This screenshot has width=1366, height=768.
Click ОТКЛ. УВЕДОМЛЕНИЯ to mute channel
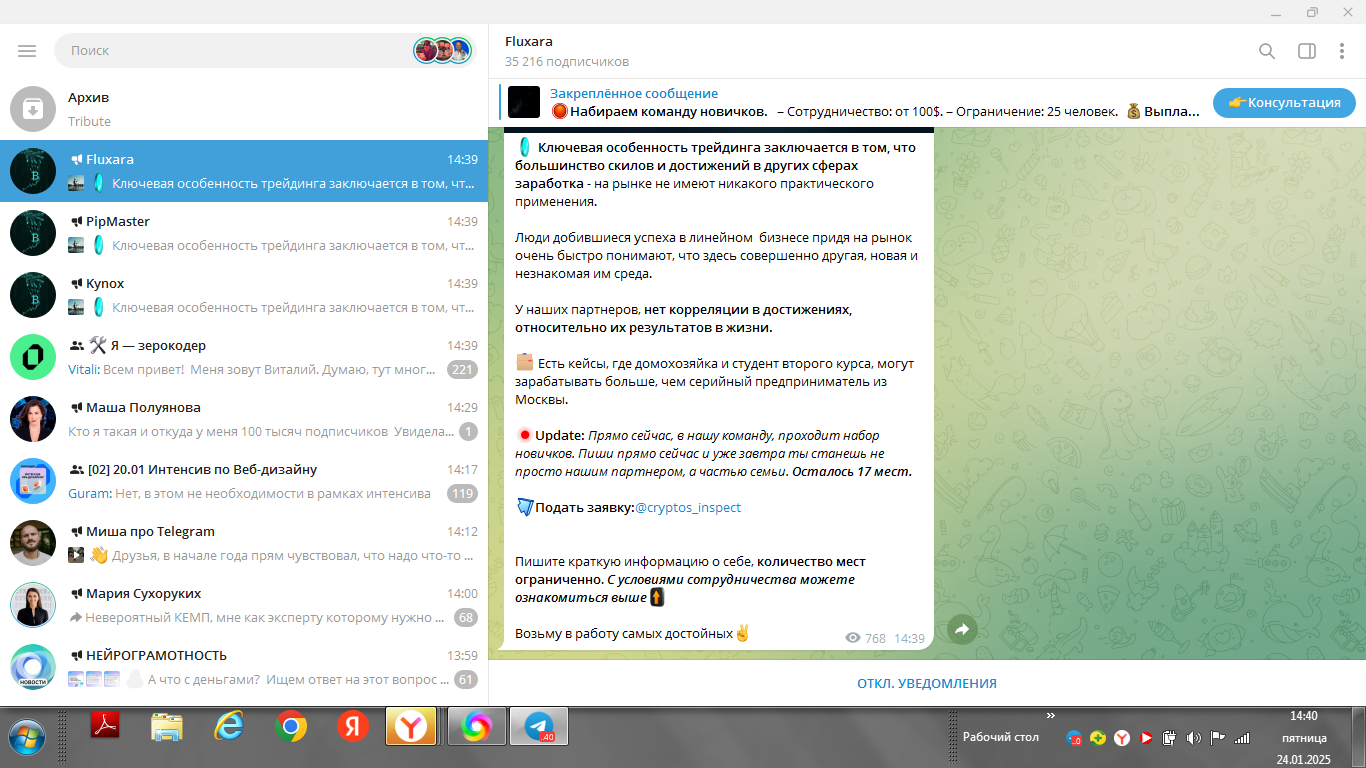(927, 684)
